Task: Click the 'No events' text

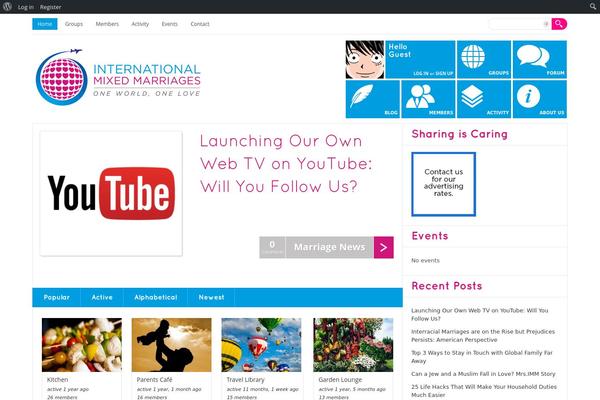Action: click(426, 260)
